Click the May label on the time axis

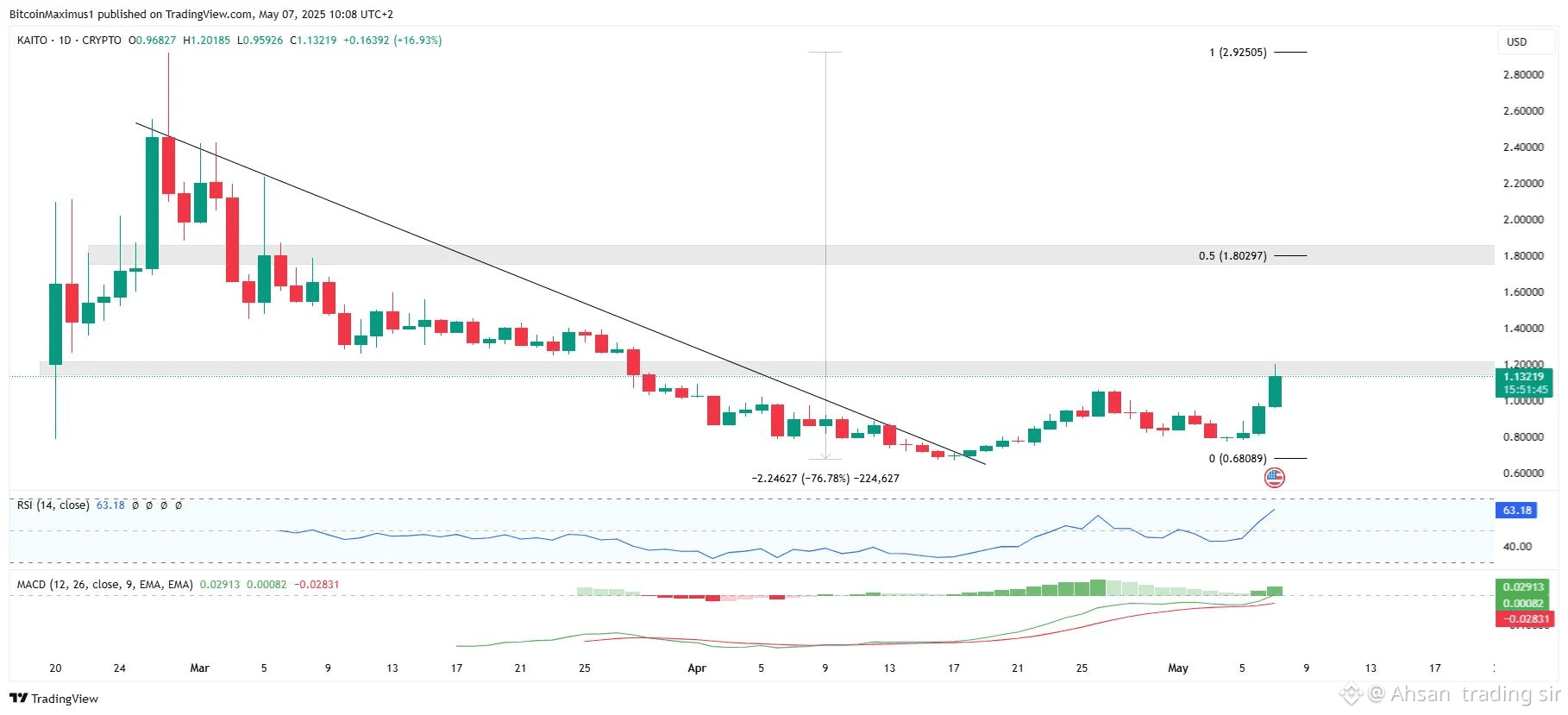(x=1178, y=668)
